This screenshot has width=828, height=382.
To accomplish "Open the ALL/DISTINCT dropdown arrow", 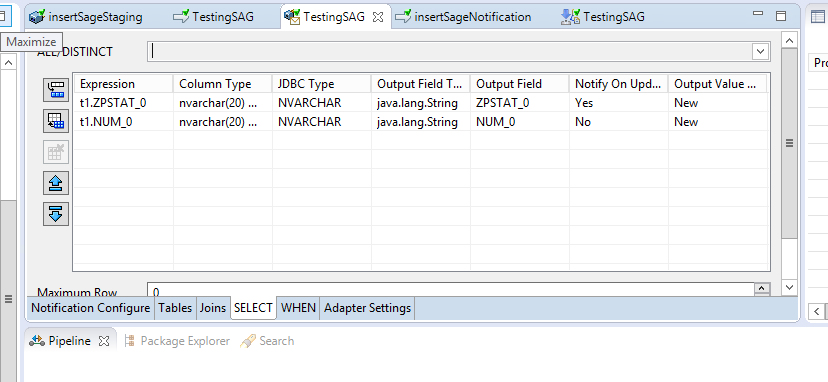I will (x=760, y=51).
